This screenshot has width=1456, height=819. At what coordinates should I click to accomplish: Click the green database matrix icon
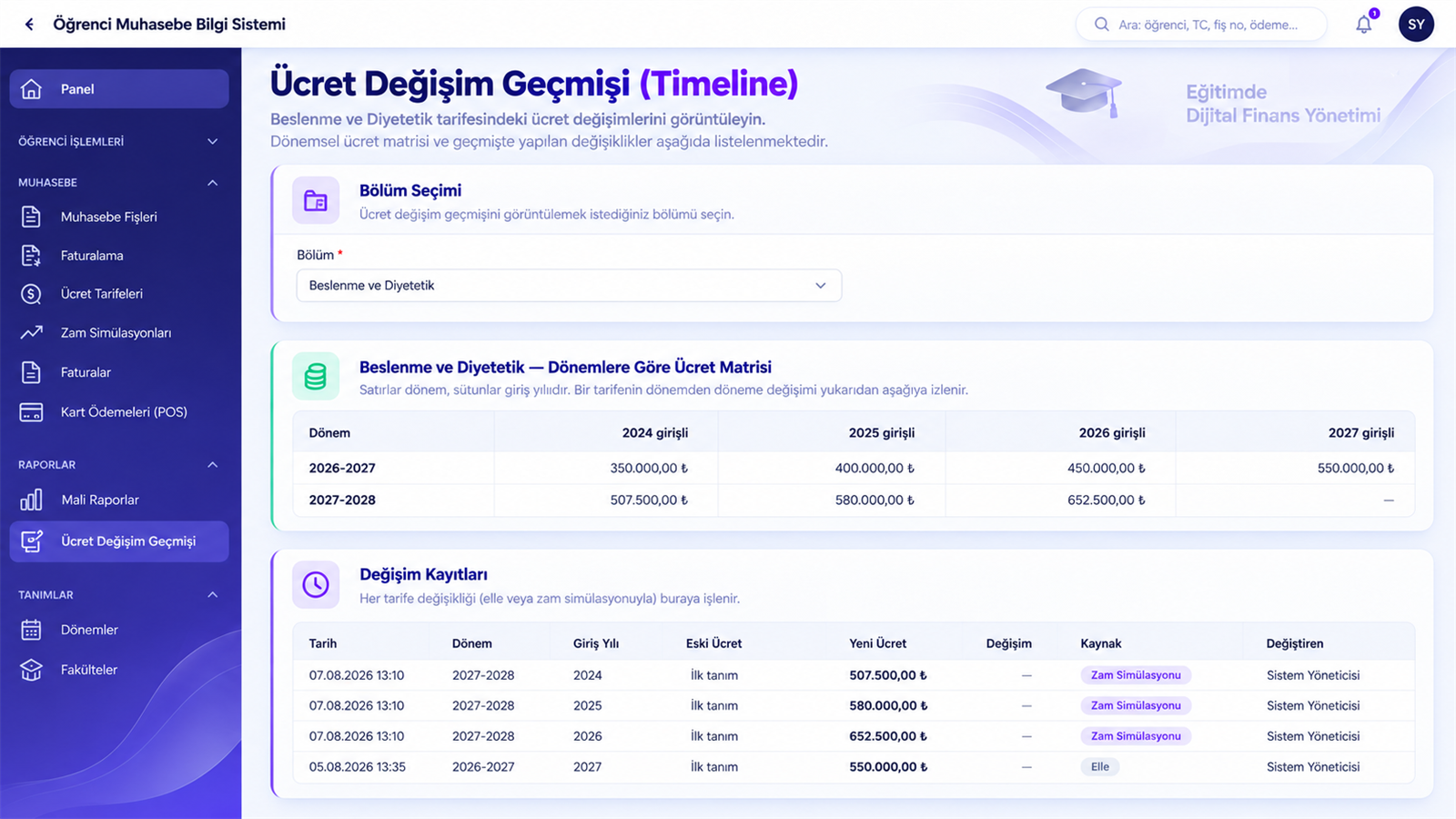[316, 376]
